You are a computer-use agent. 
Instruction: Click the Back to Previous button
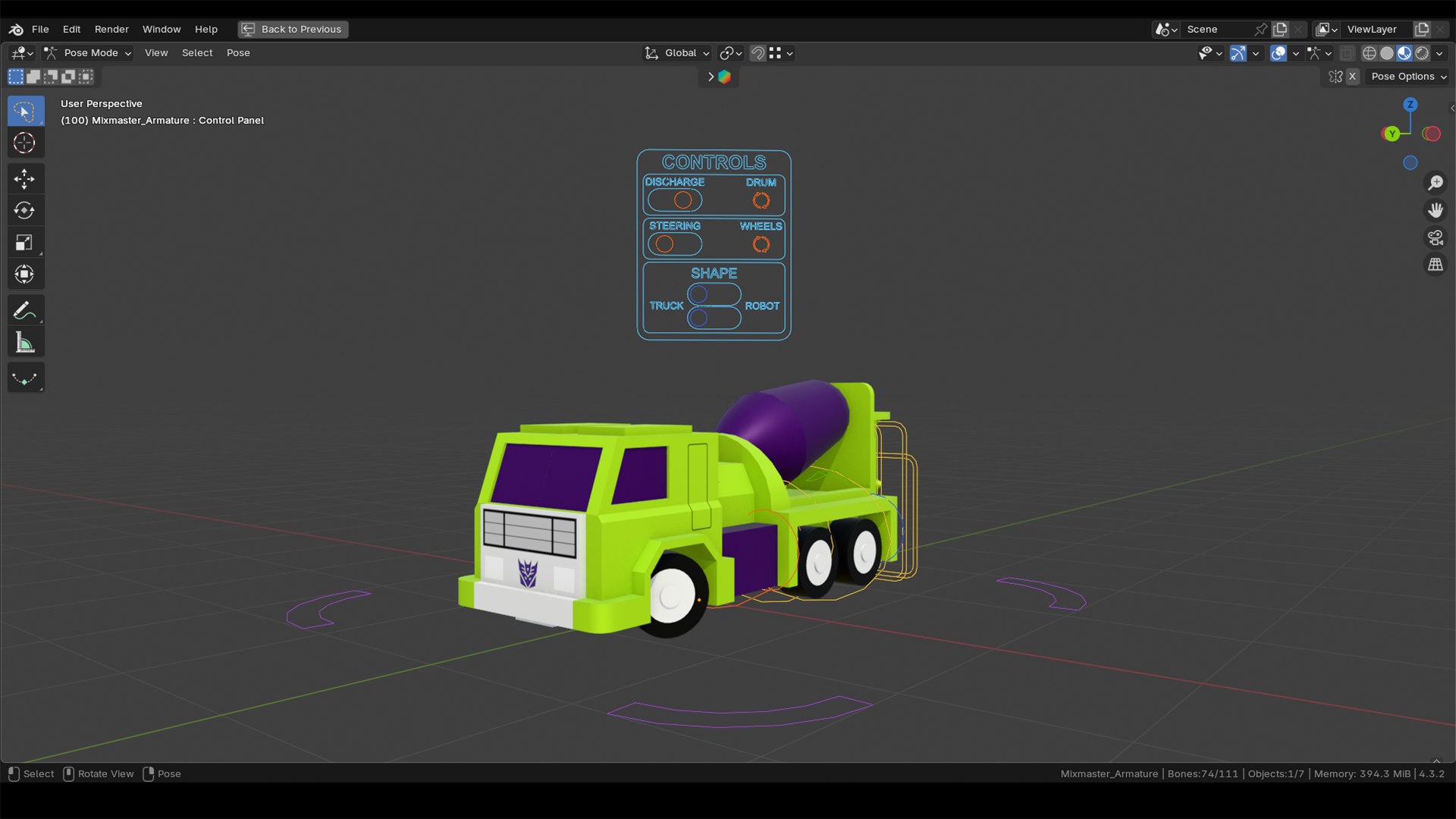pos(293,29)
